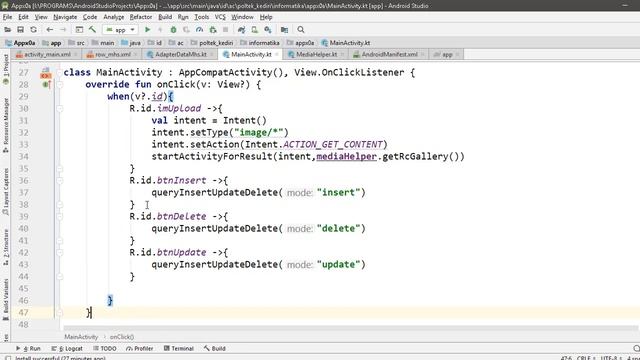Image resolution: width=640 pixels, height=360 pixels.
Task: Click the Sync/Refresh toolbar icon
Action: [x=33, y=30]
